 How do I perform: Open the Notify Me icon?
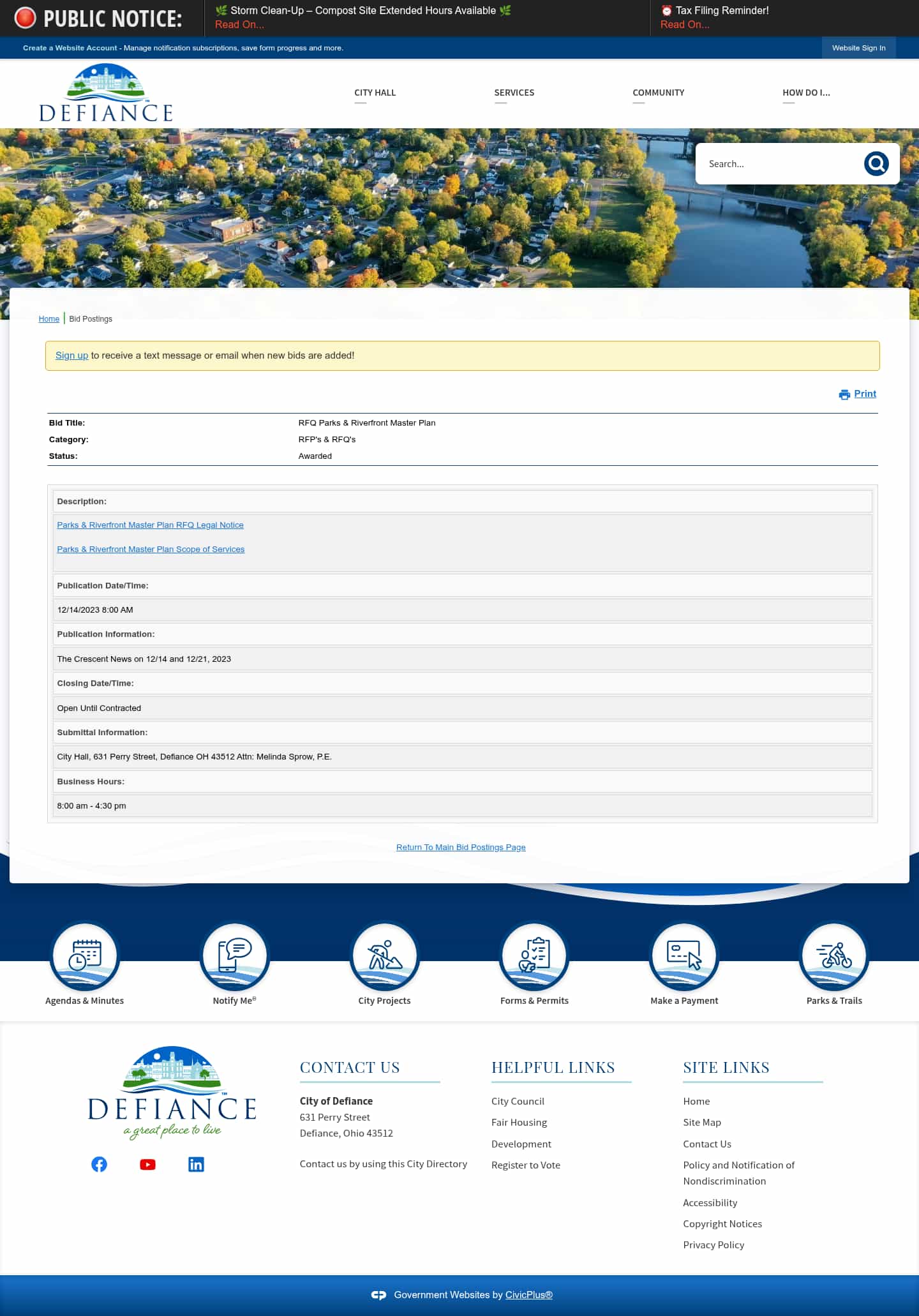tap(235, 956)
